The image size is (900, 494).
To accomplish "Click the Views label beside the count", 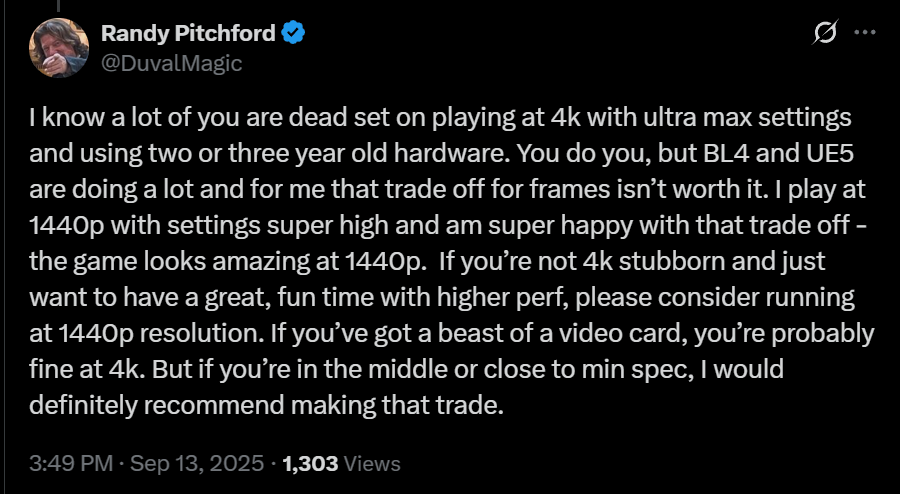I will [x=371, y=463].
